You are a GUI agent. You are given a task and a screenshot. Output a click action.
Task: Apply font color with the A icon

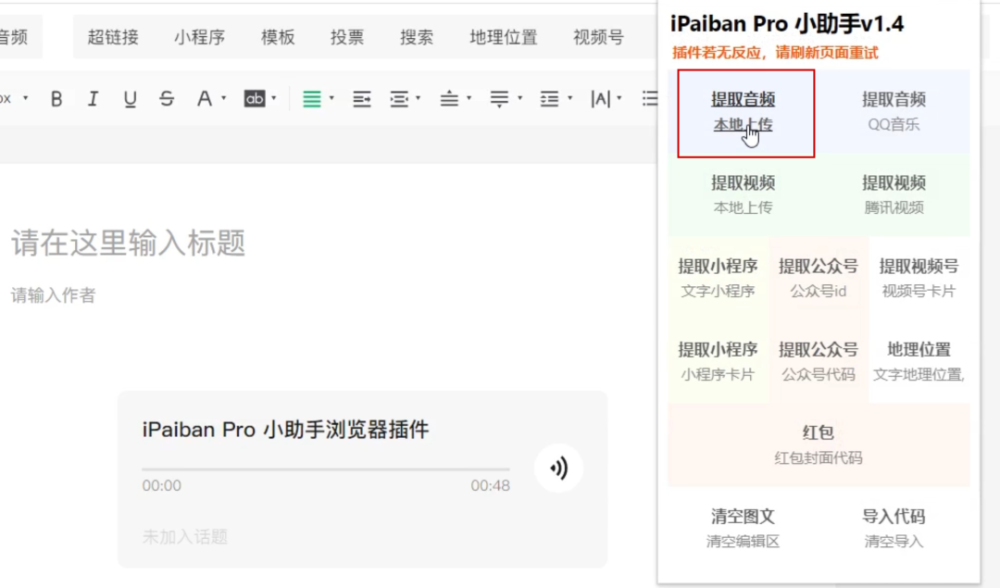click(x=204, y=99)
